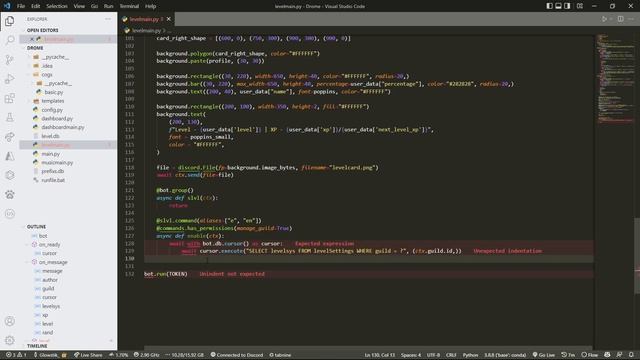This screenshot has width=640, height=360.
Task: Select Python language mode
Action: coord(470,355)
